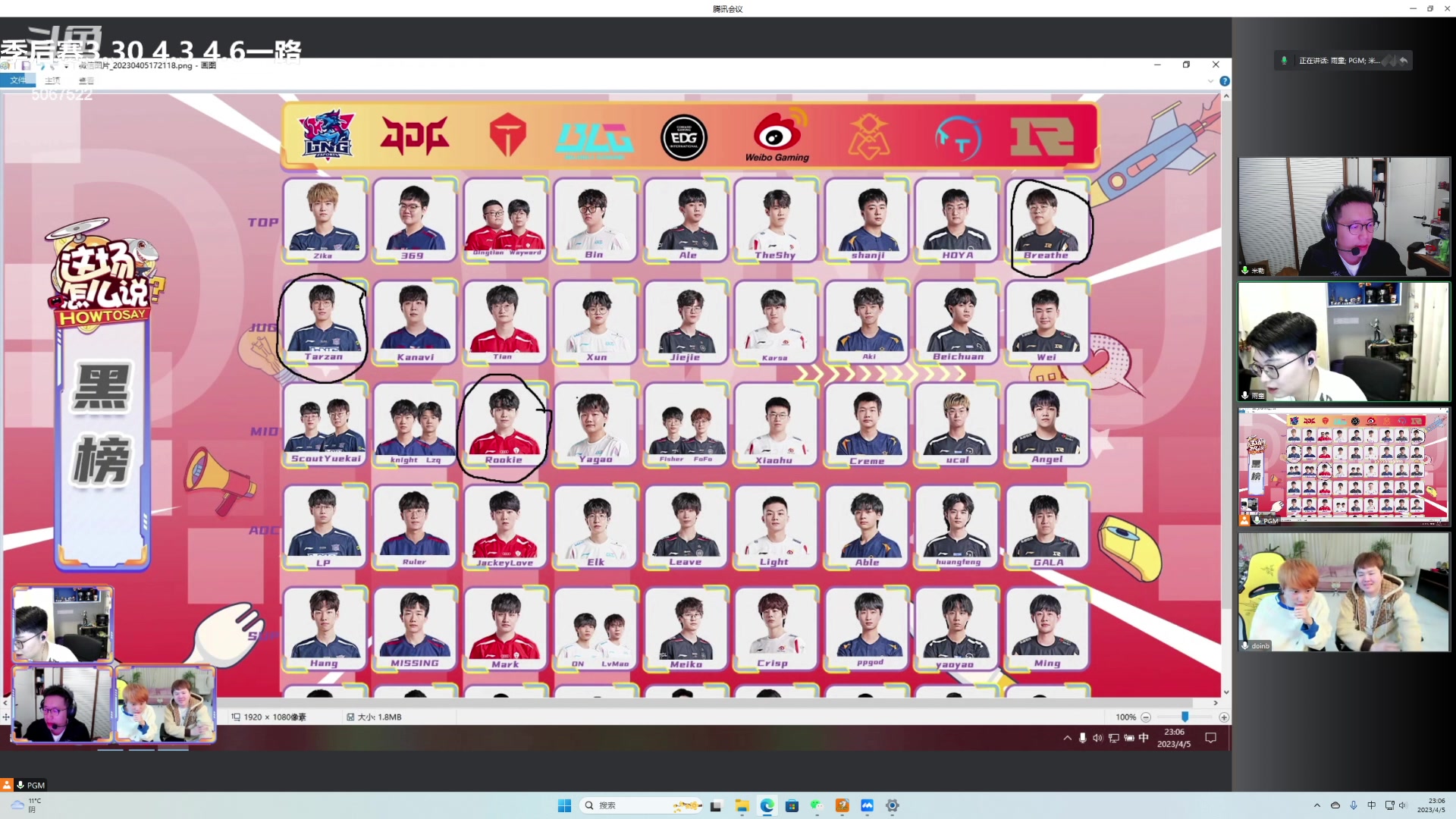Click the microphone tray icon
This screenshot has height=819, width=1456.
1354,805
